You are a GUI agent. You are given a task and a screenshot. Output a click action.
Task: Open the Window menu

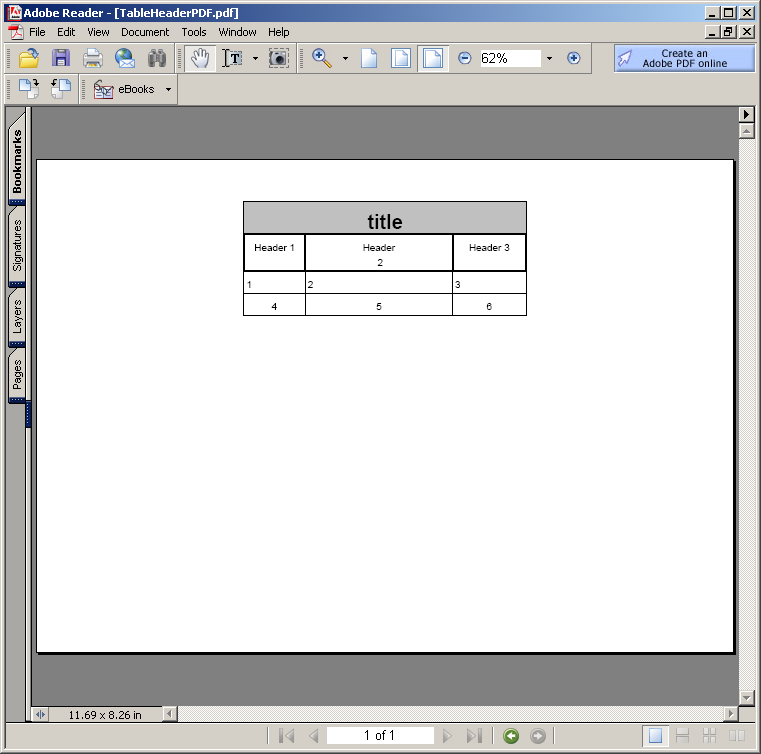(x=237, y=32)
